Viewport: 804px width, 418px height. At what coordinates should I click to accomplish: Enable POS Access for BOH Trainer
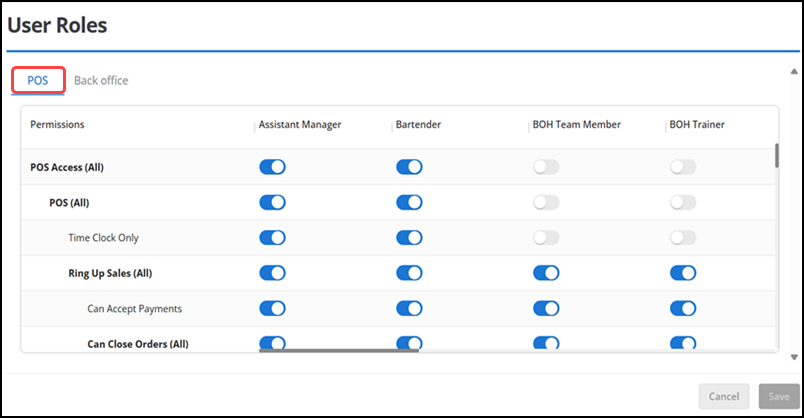[683, 167]
